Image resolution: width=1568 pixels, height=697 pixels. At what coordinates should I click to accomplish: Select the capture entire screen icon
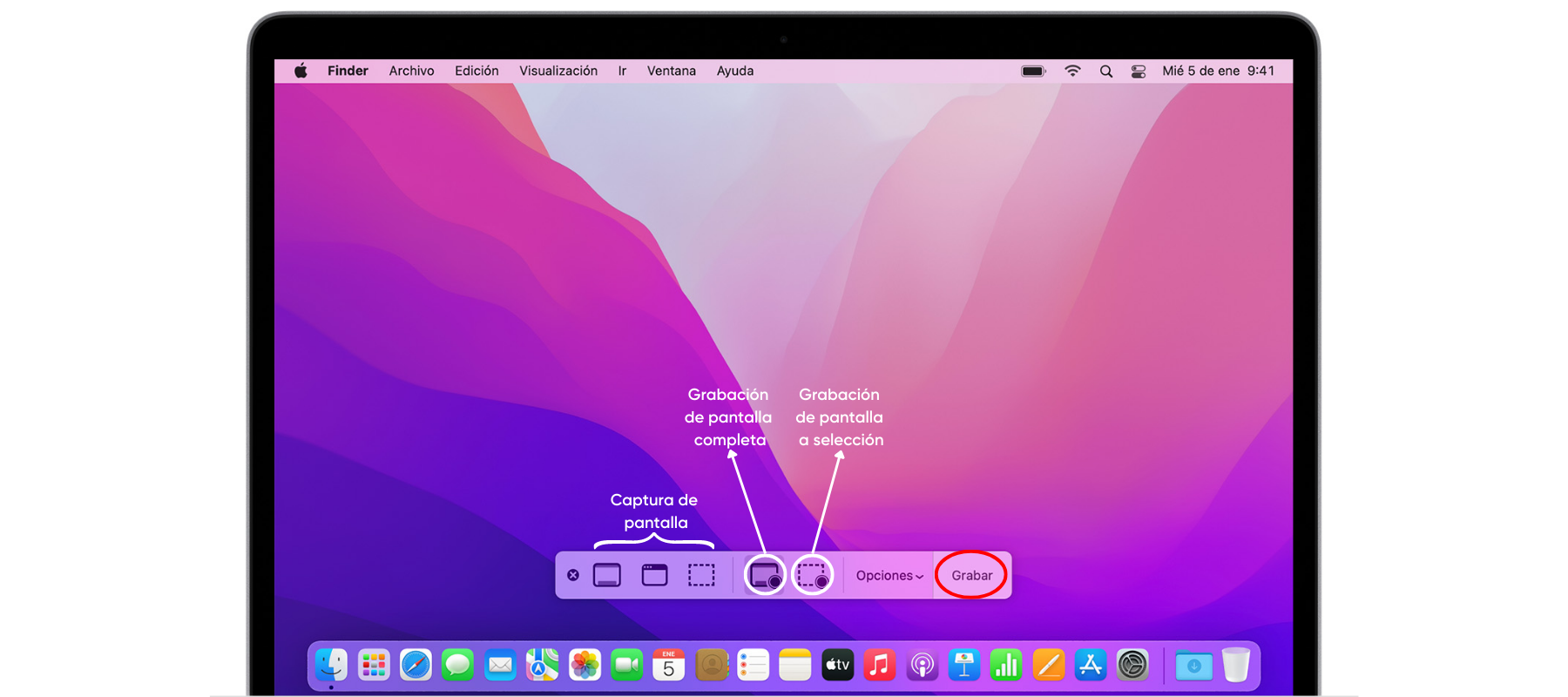[x=607, y=575]
